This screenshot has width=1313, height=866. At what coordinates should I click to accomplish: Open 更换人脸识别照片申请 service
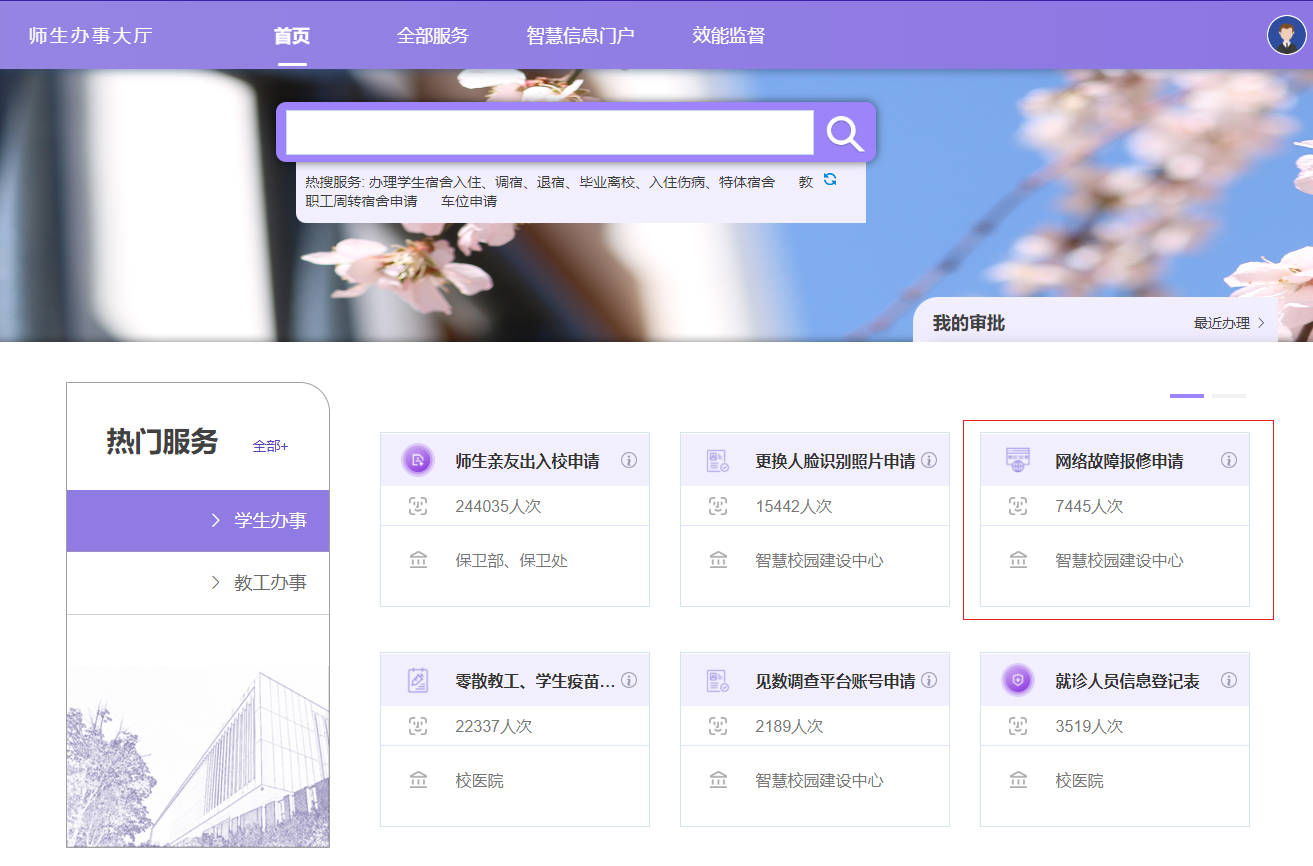click(x=834, y=461)
